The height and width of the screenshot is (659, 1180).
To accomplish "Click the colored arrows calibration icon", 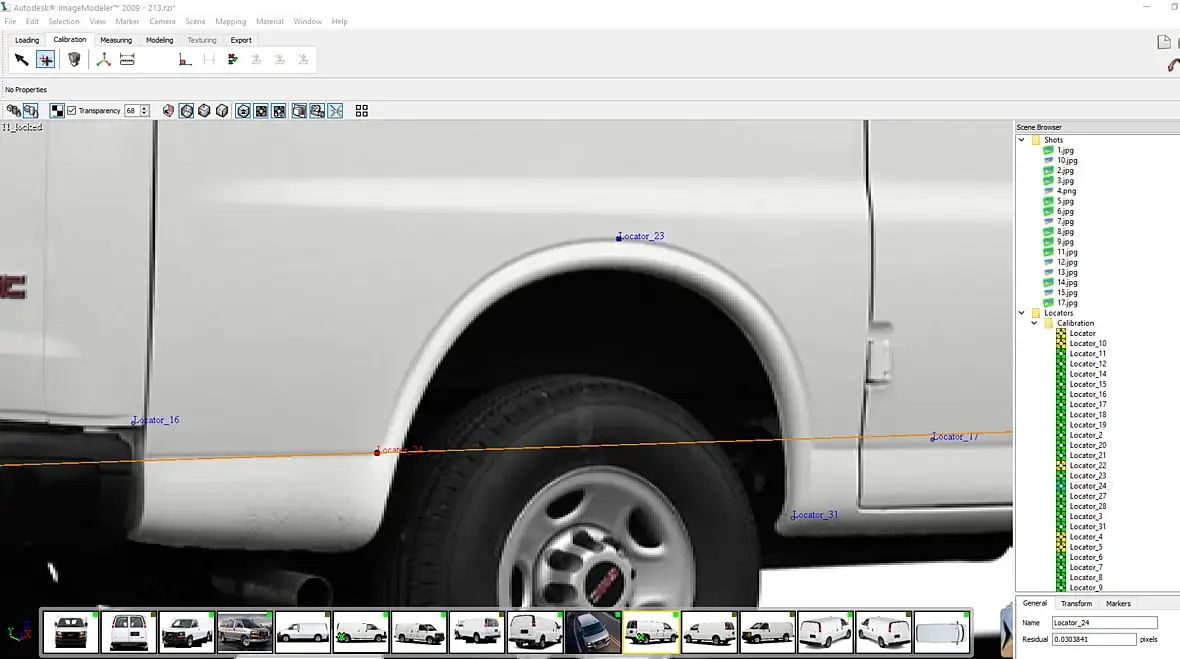I will click(233, 59).
